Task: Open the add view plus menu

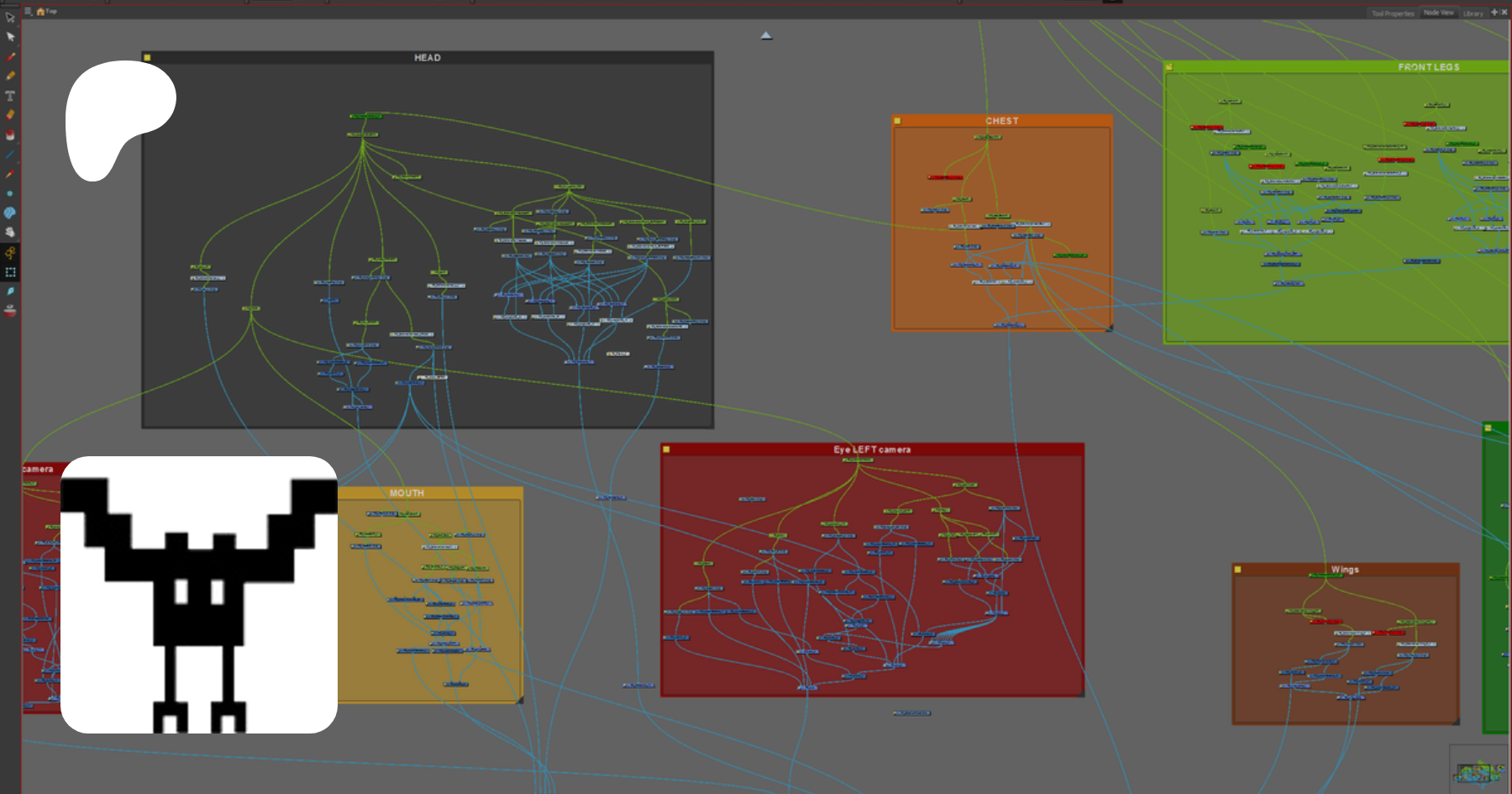Action: coord(1494,13)
